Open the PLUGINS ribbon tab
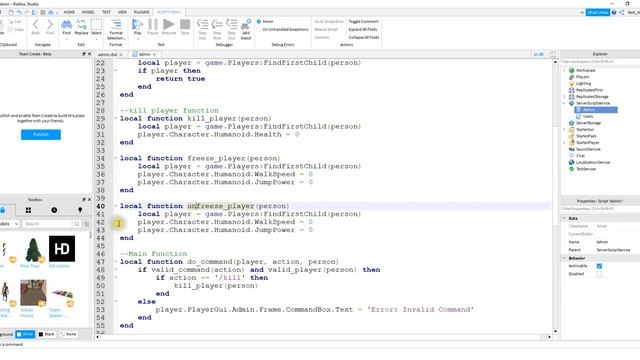This screenshot has width=640, height=360. pos(142,12)
